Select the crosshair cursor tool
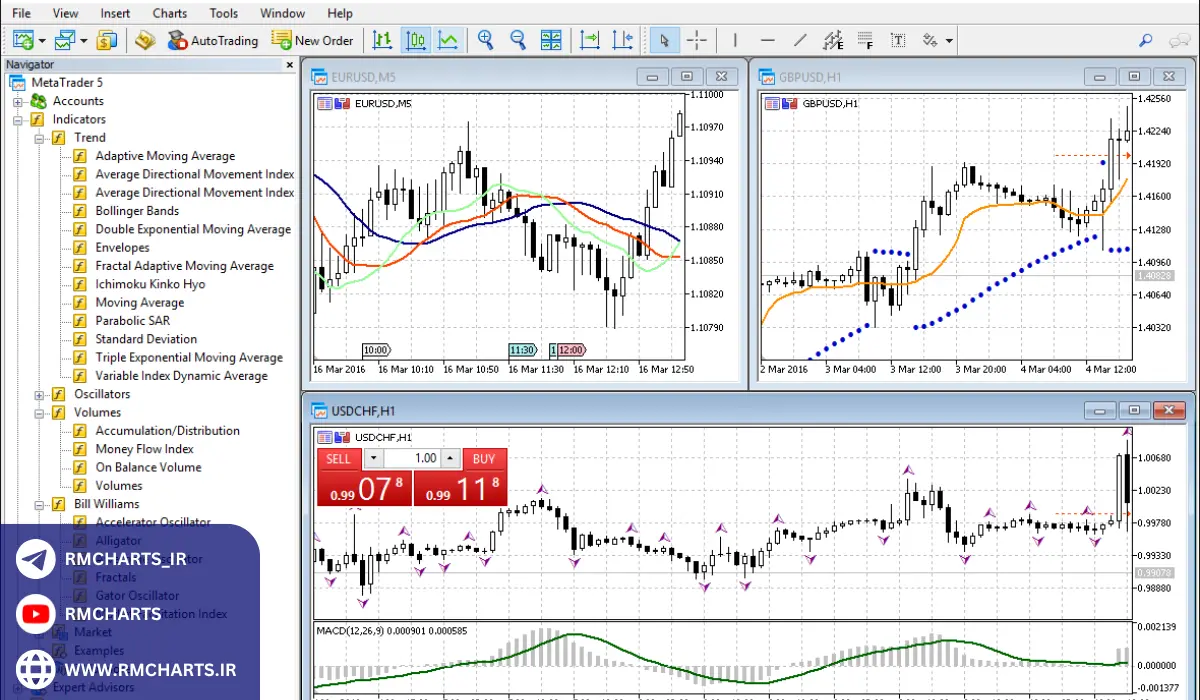This screenshot has width=1200, height=700. tap(697, 40)
